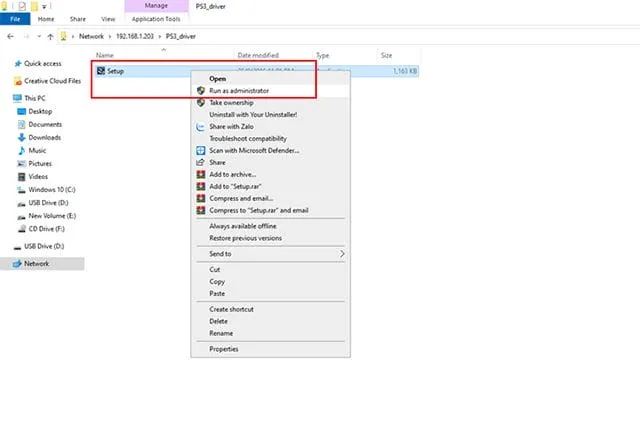
Task: Select Network in the navigation pane
Action: click(x=37, y=264)
